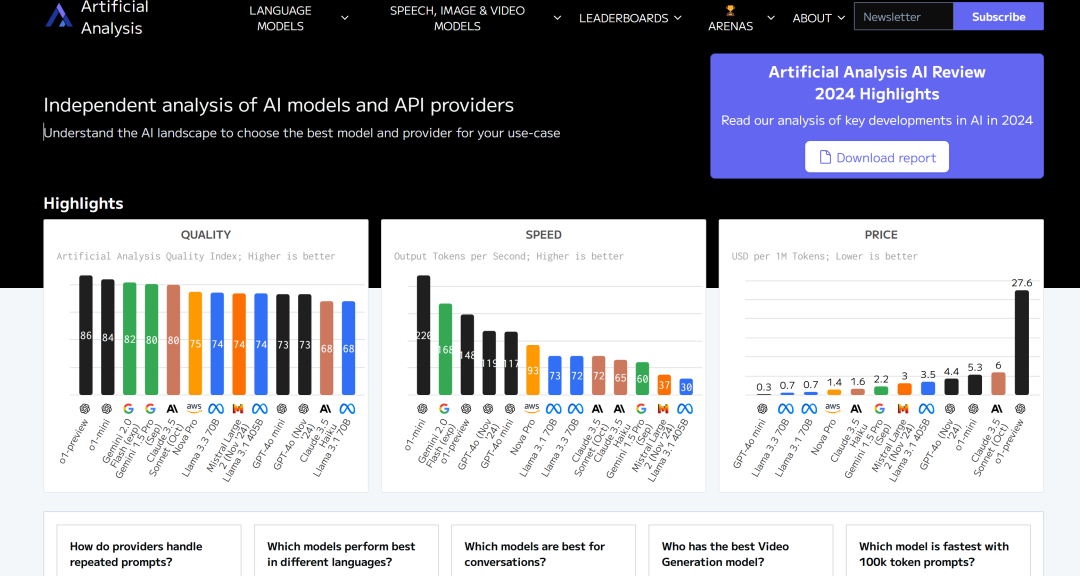The height and width of the screenshot is (576, 1080).
Task: Click the document icon in Download report
Action: (824, 158)
